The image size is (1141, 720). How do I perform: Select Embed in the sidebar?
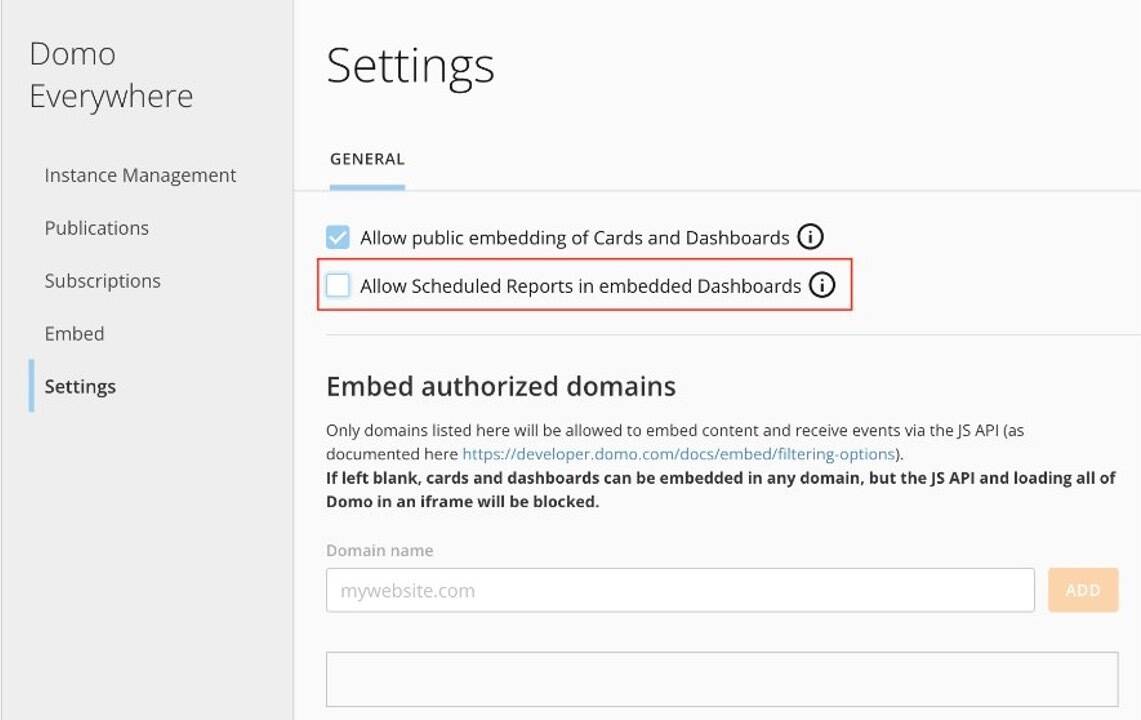click(x=74, y=333)
